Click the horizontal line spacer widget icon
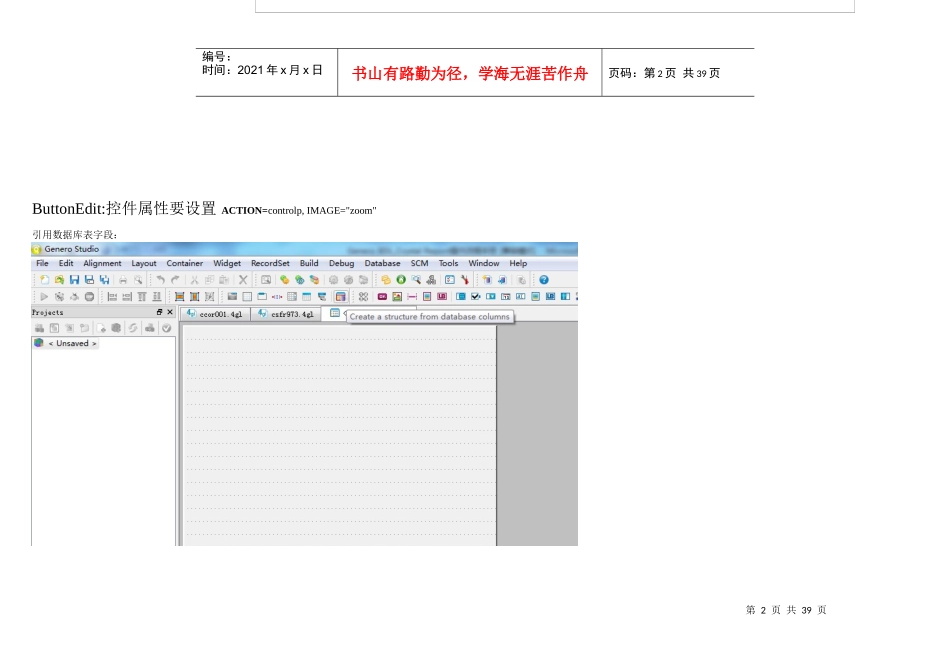The image size is (950, 672). (412, 297)
